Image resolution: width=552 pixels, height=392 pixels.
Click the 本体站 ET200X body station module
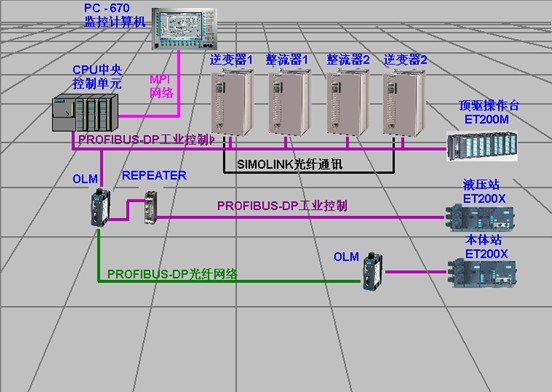click(x=482, y=274)
